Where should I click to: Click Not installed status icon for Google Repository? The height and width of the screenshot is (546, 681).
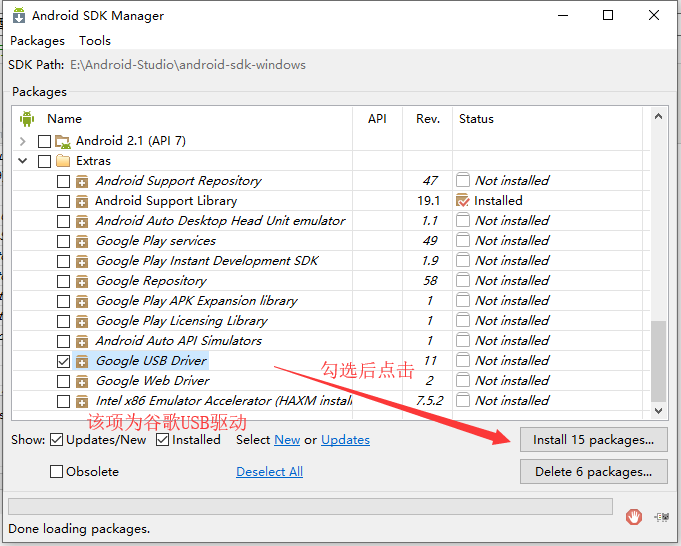click(463, 280)
